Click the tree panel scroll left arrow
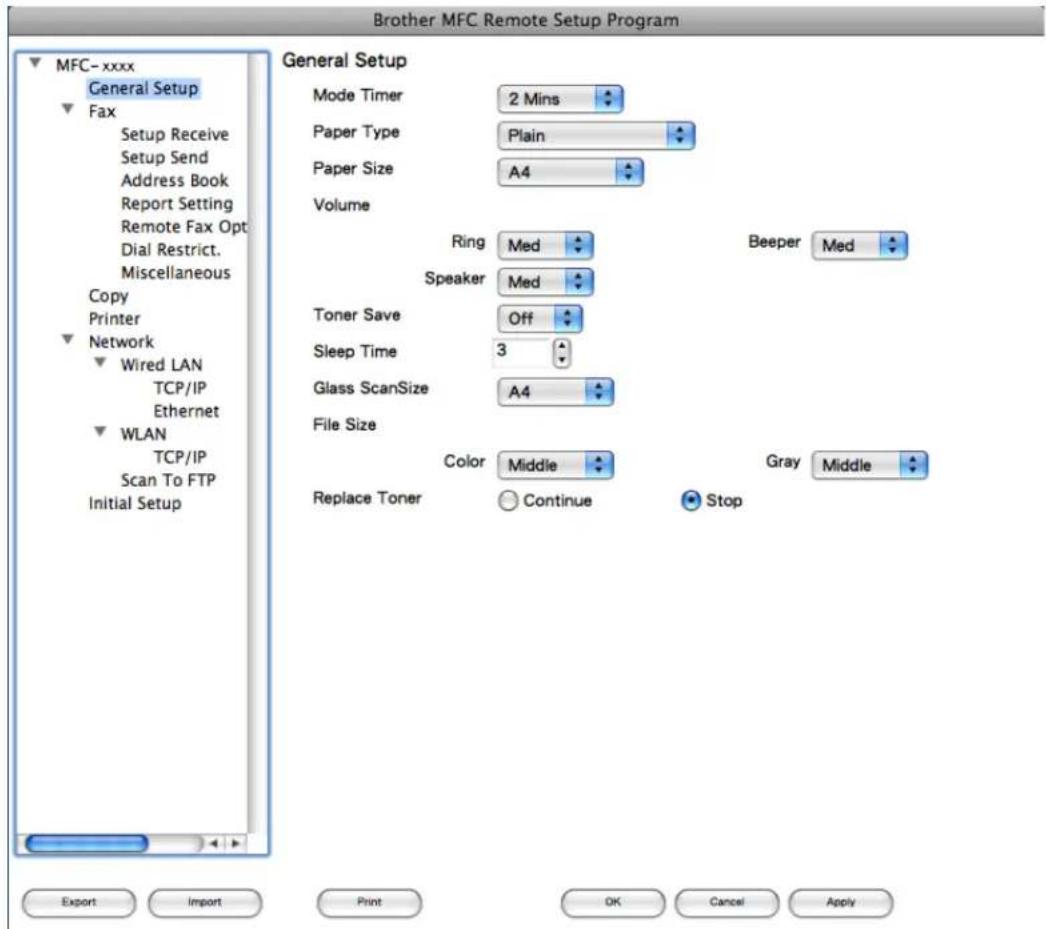This screenshot has width=1046, height=929. [213, 844]
